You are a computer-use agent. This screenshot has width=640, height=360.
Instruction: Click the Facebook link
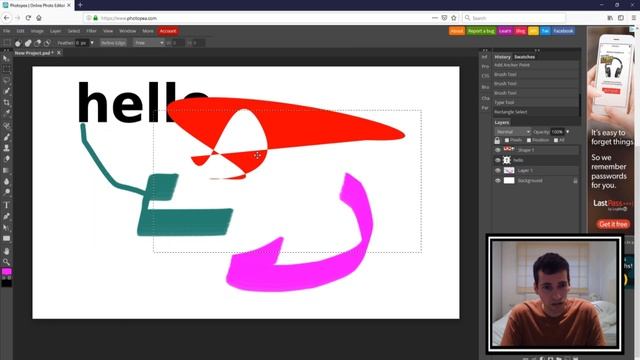click(x=563, y=31)
